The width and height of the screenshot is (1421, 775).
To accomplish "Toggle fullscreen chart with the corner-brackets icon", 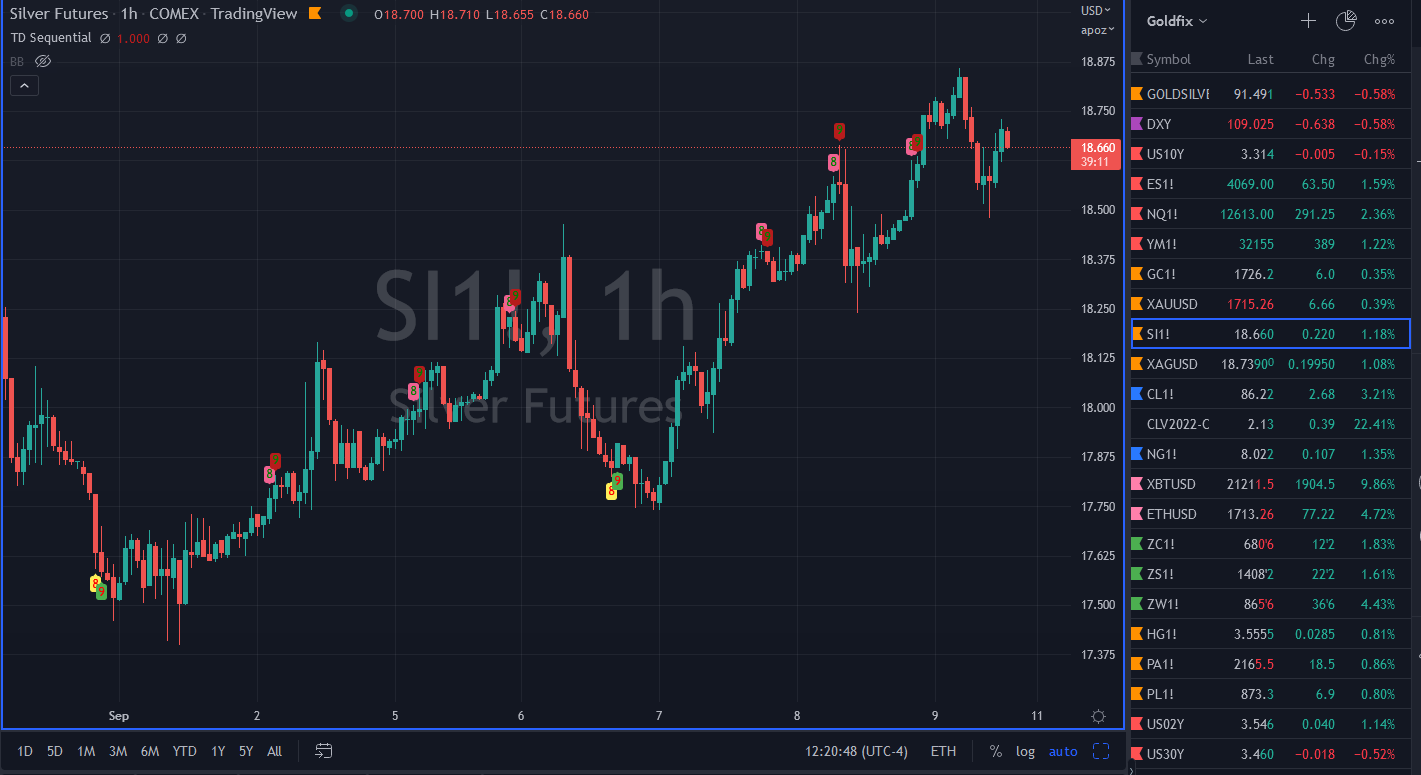I will [x=1101, y=751].
